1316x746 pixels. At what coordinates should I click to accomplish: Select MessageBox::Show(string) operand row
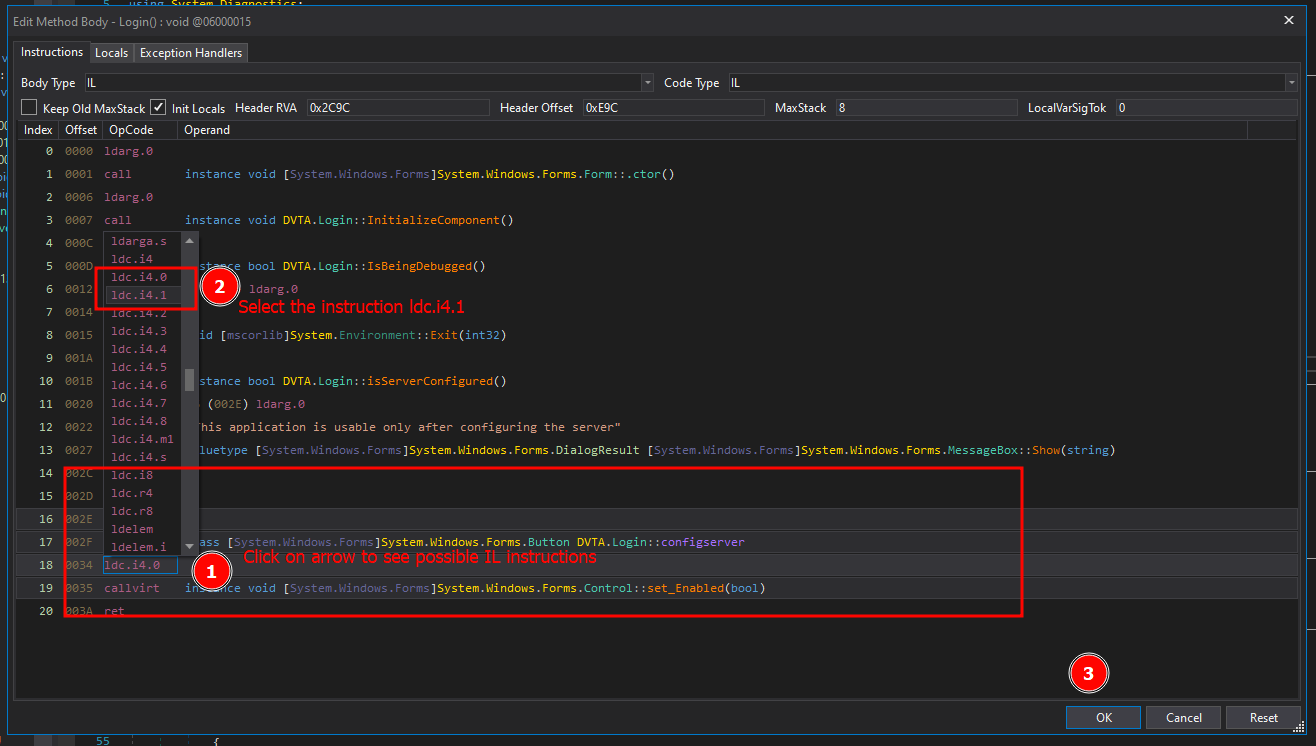654,450
